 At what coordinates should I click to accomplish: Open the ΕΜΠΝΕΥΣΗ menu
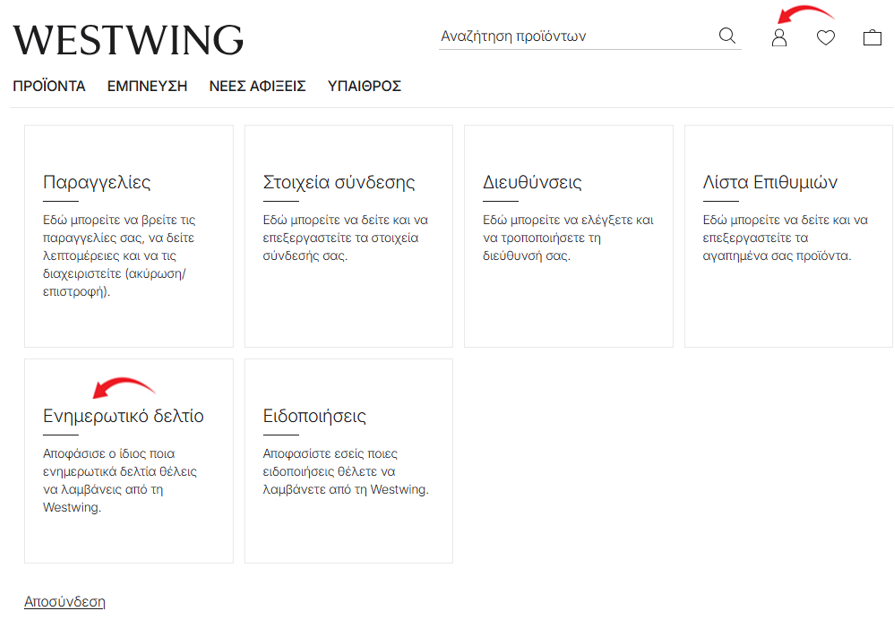[147, 86]
